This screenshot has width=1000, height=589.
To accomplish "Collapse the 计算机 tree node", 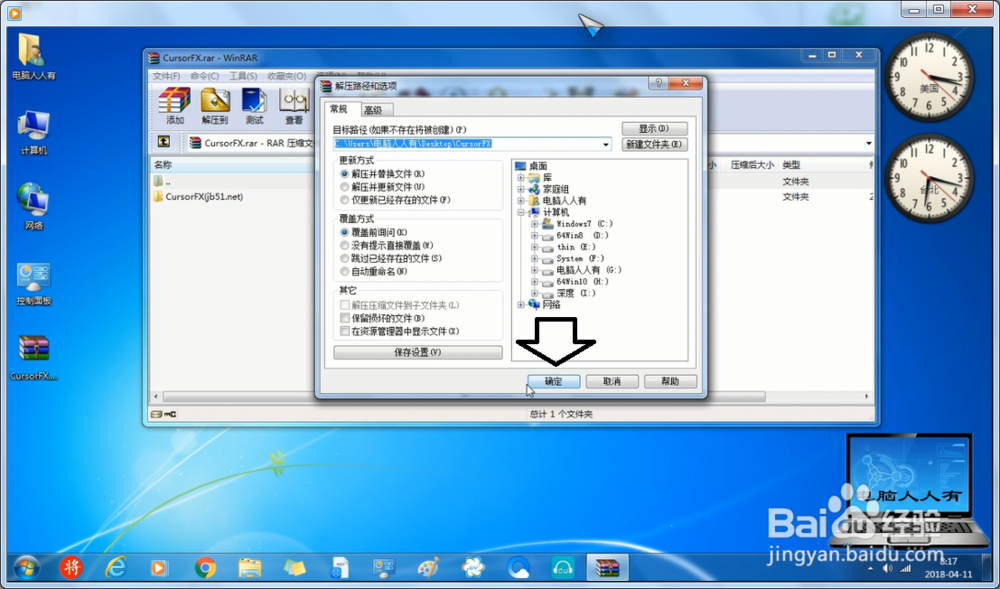I will point(521,212).
